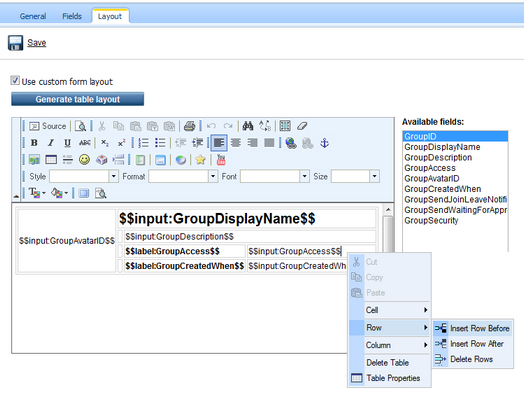Click the Preview icon beside Source
524x393 pixels.
81,126
